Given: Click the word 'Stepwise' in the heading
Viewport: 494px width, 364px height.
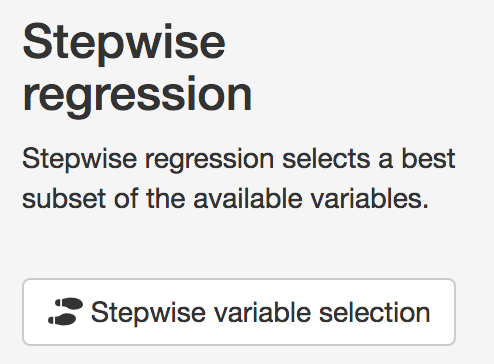Looking at the screenshot, I should click(124, 42).
